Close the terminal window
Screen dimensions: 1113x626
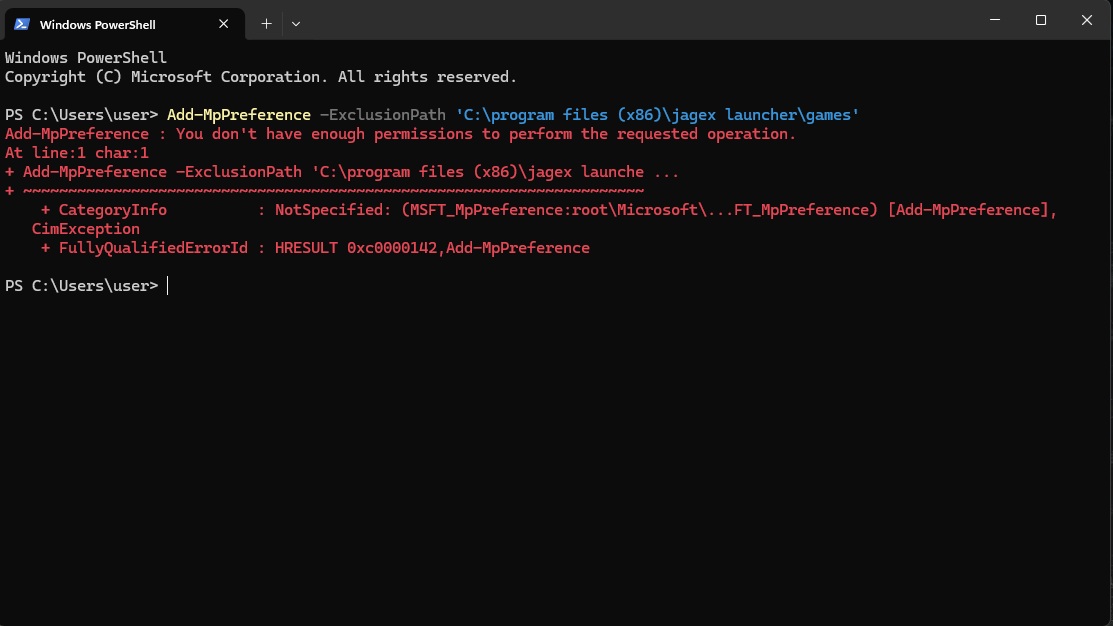[x=1087, y=20]
